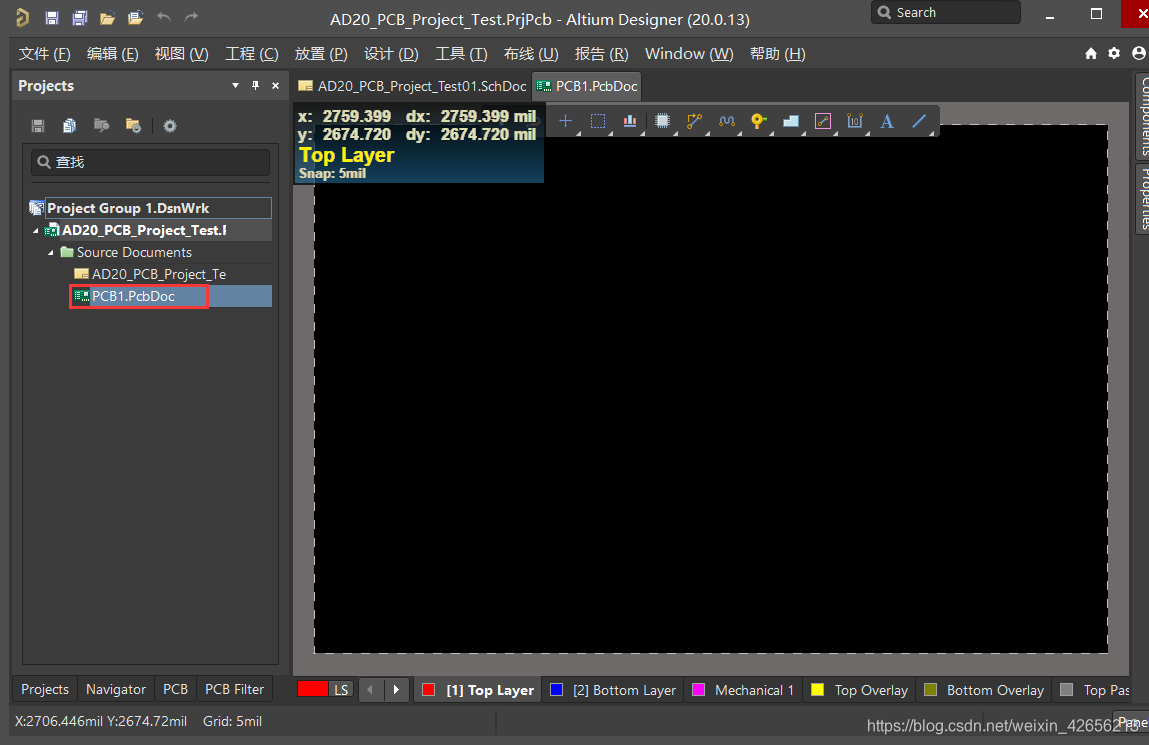This screenshot has width=1149, height=745.
Task: Toggle layer sets with the LS button
Action: [341, 689]
